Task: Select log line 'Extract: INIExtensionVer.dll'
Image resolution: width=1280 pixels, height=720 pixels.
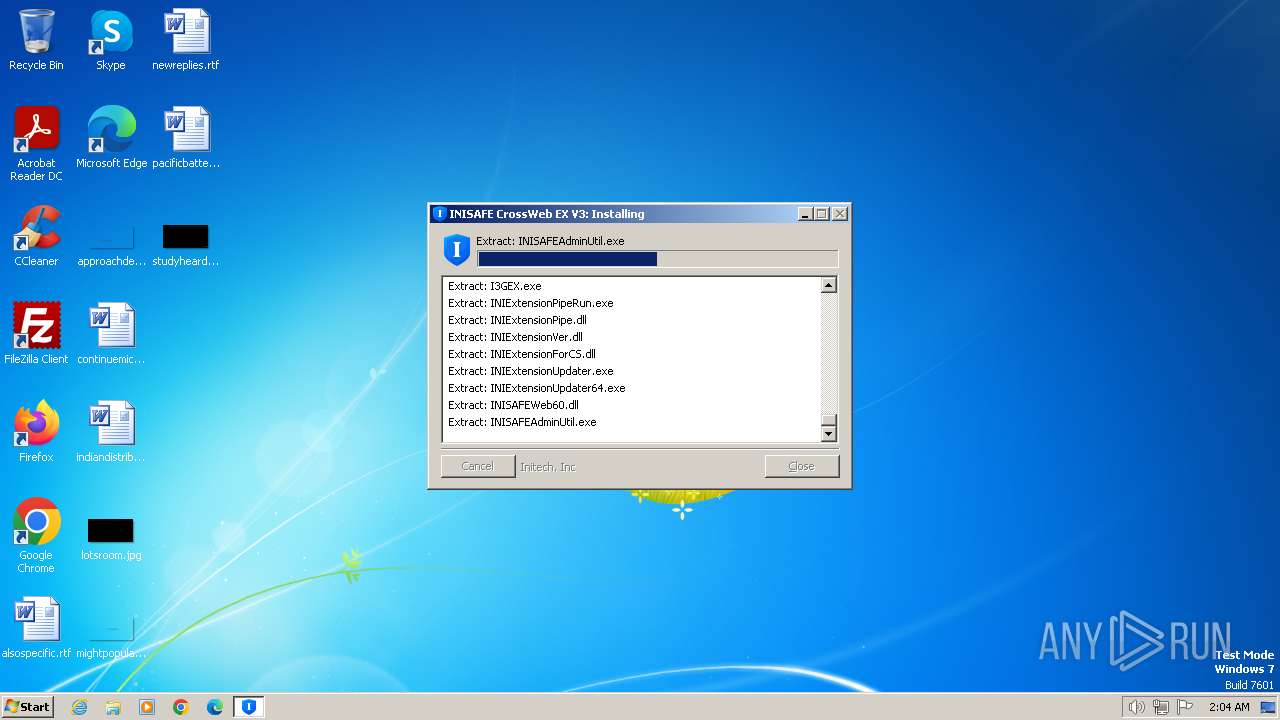Action: 515,337
